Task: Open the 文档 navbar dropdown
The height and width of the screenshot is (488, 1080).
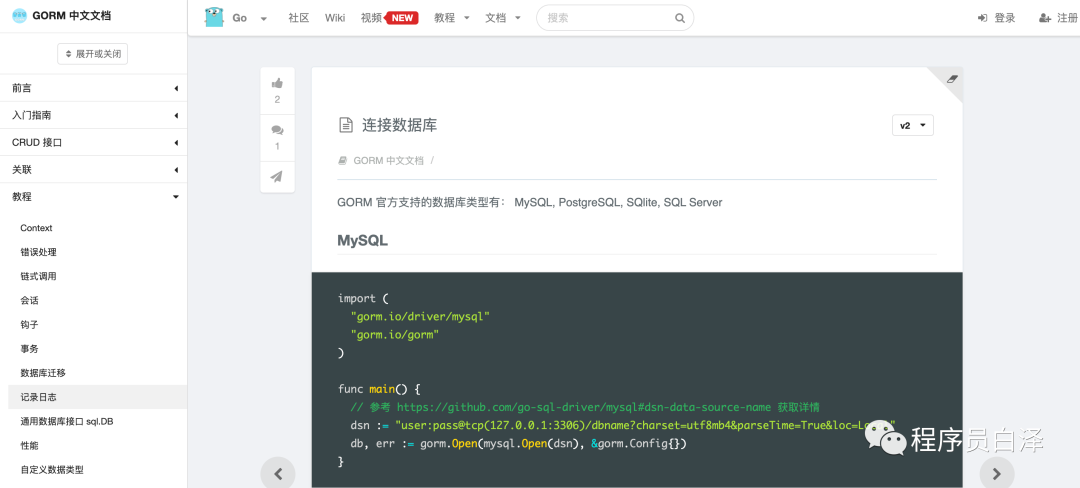Action: (x=503, y=18)
